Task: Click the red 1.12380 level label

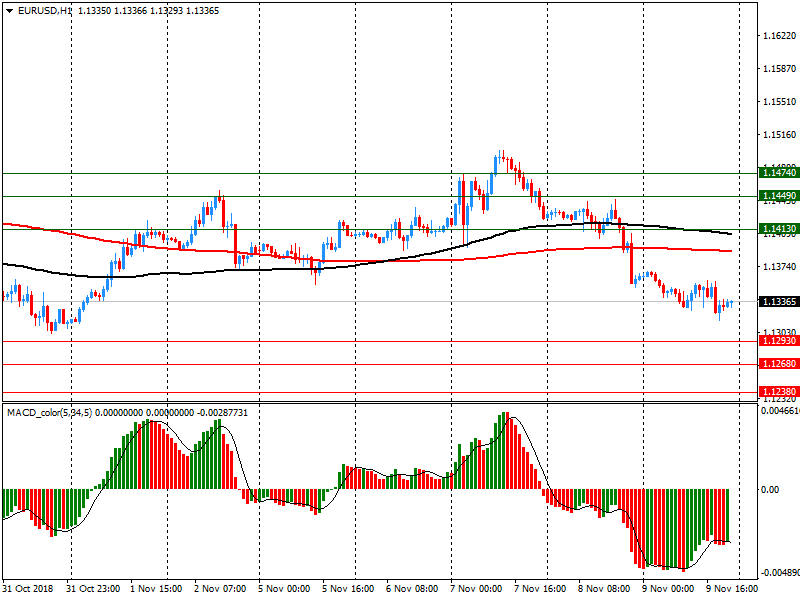Action: coord(777,391)
